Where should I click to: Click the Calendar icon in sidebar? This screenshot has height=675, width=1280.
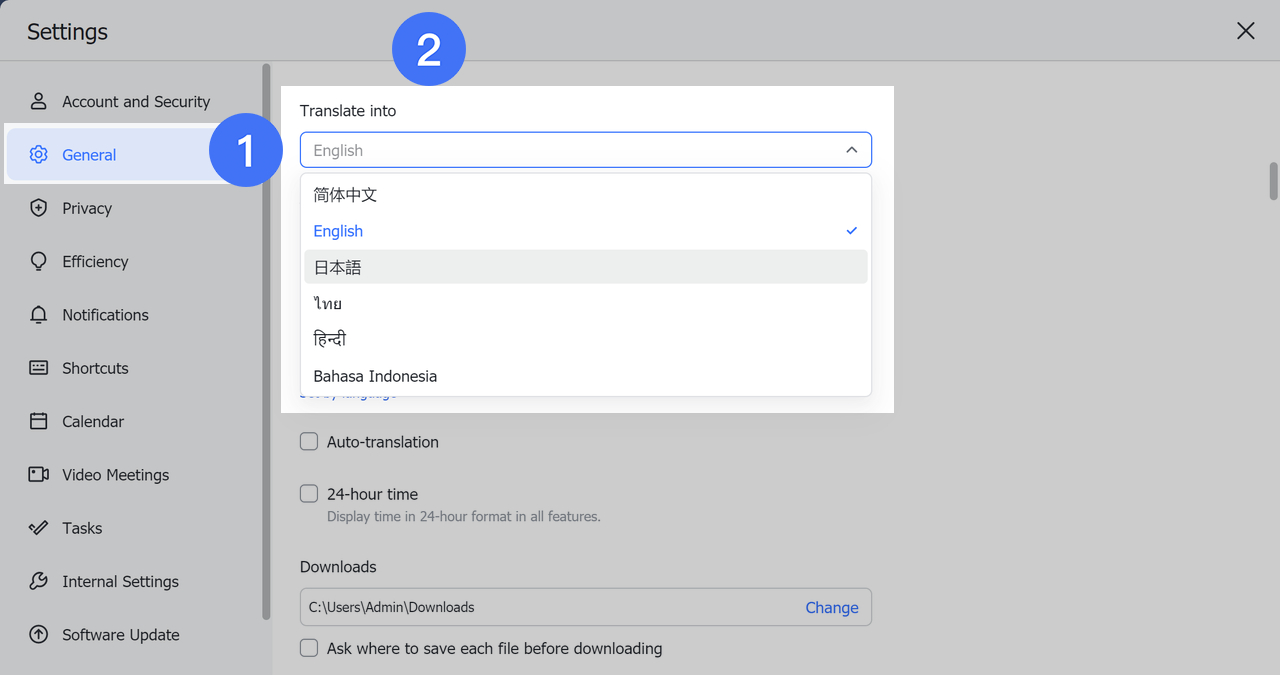pos(39,421)
